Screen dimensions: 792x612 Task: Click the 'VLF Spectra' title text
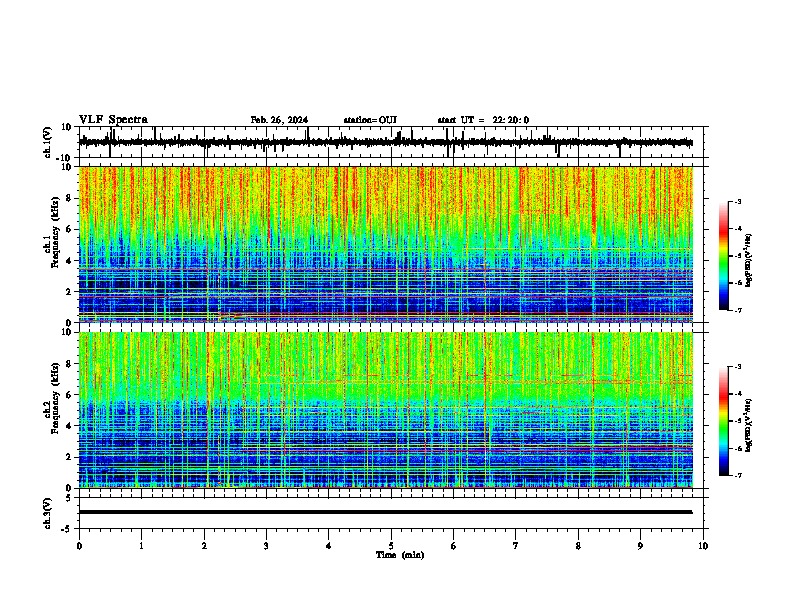pos(113,120)
